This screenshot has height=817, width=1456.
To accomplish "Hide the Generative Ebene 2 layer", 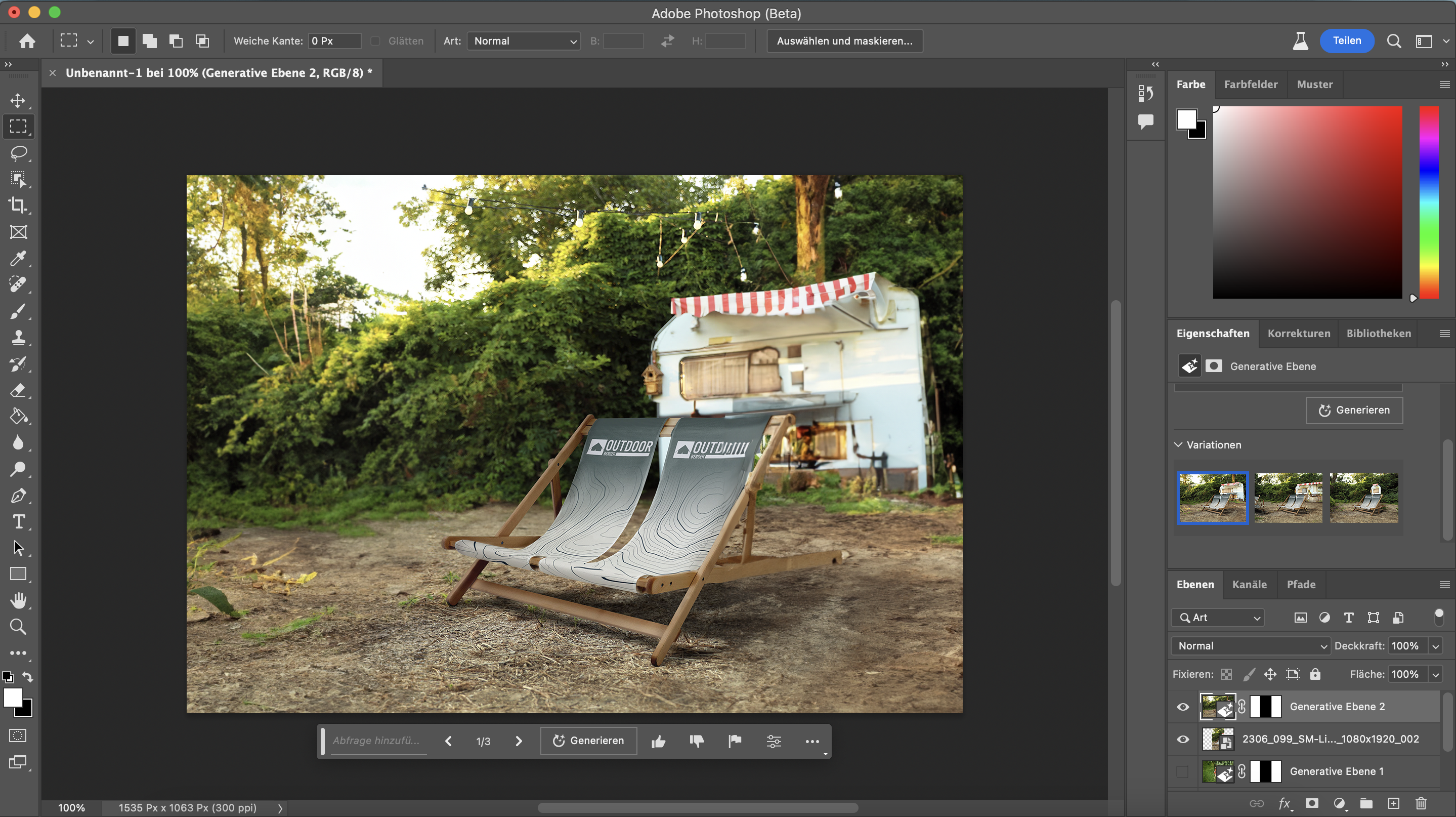I will click(1182, 707).
